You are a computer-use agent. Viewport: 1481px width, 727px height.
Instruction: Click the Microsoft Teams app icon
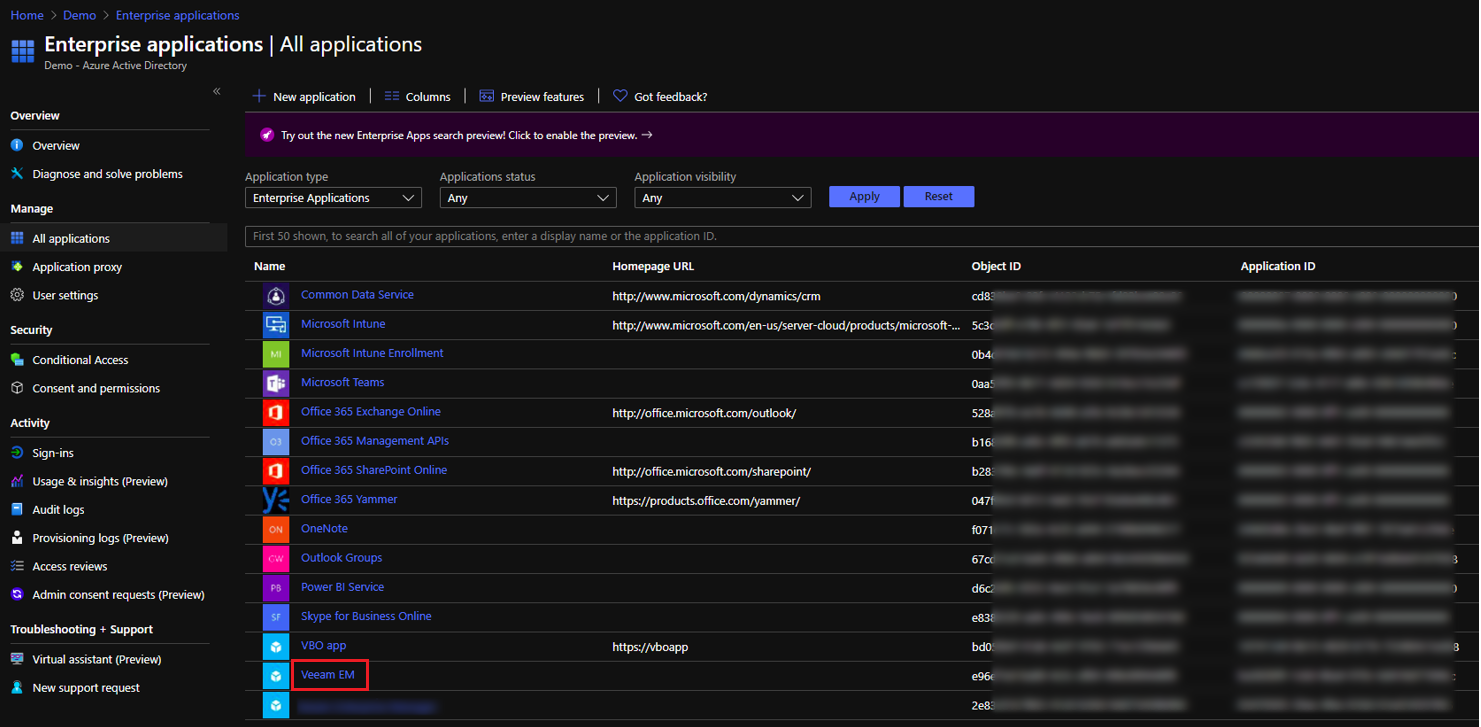[x=276, y=383]
